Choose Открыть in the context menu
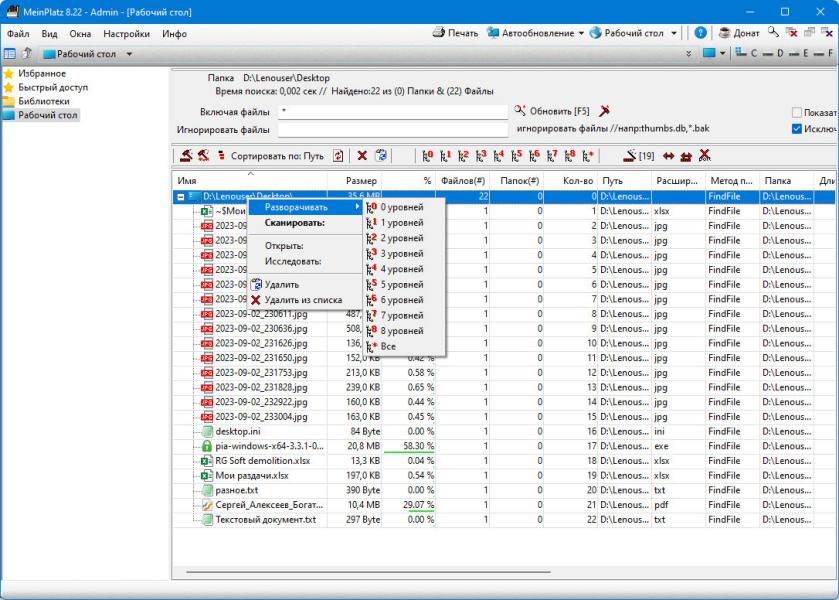 (x=306, y=246)
